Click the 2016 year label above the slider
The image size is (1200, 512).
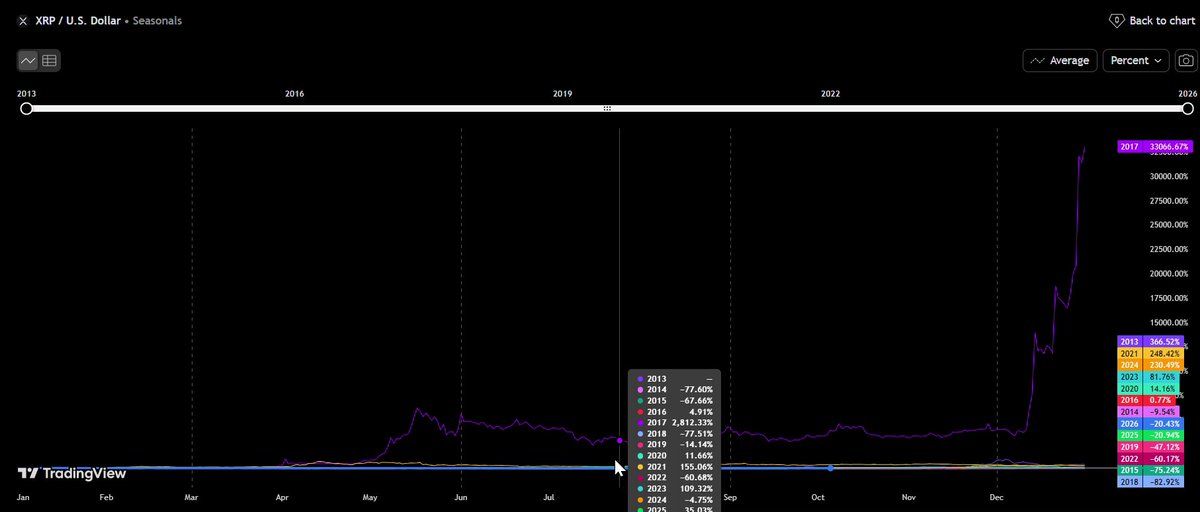pos(294,94)
